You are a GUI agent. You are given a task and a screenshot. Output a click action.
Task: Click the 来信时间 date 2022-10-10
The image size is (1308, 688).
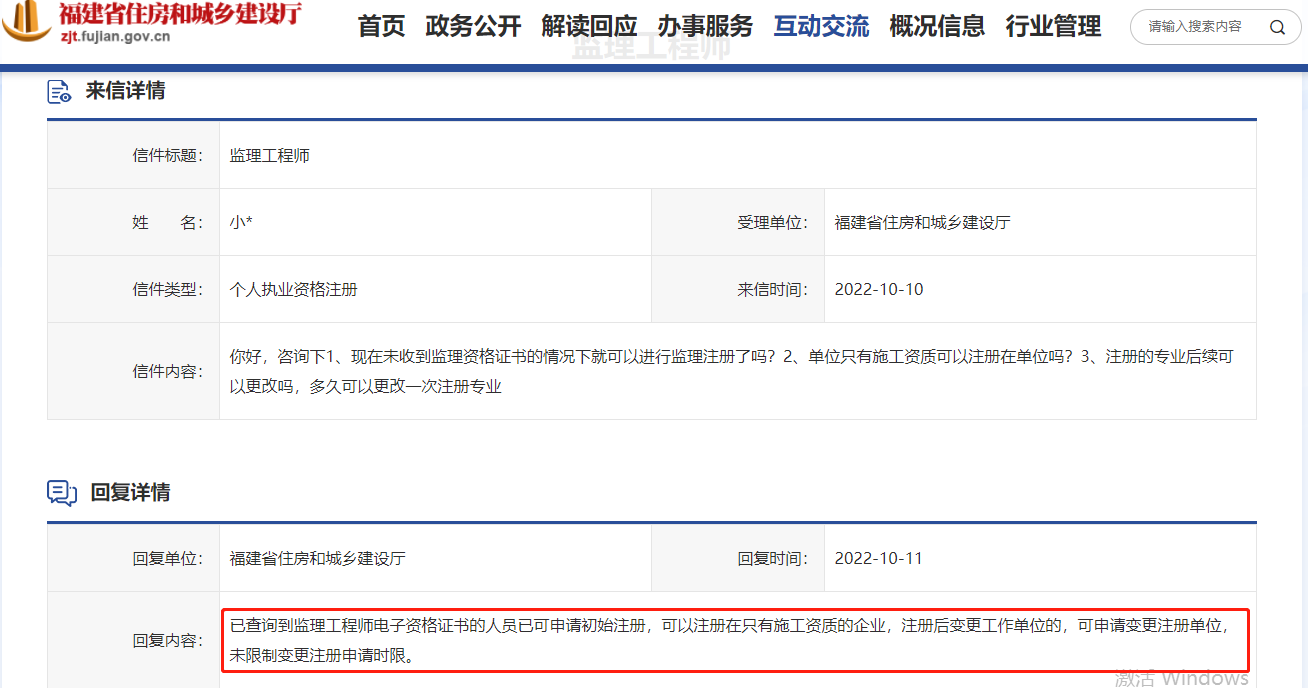pyautogui.click(x=879, y=290)
